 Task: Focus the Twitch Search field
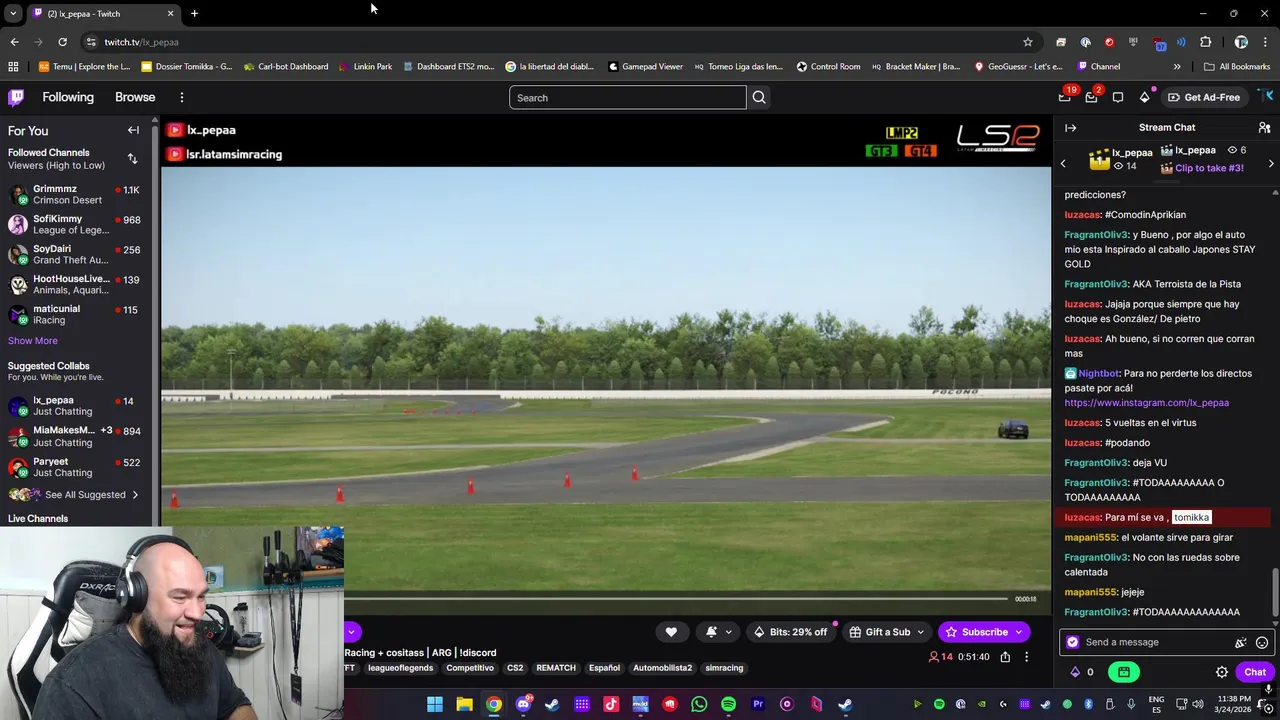click(628, 97)
